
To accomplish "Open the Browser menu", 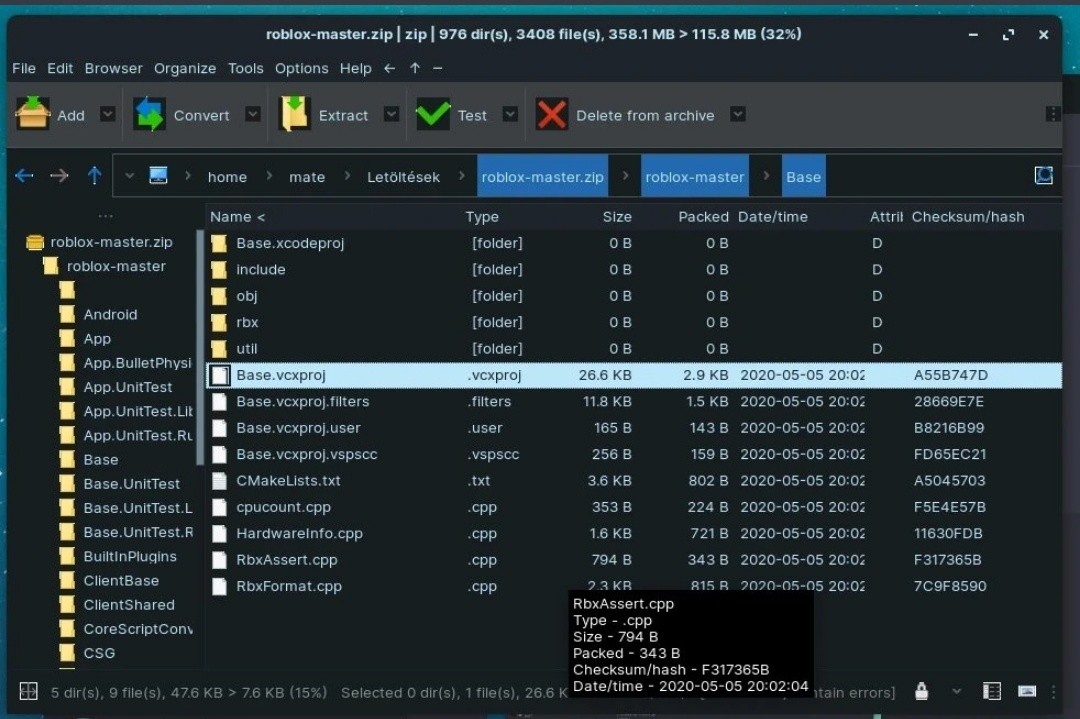I will click(114, 68).
